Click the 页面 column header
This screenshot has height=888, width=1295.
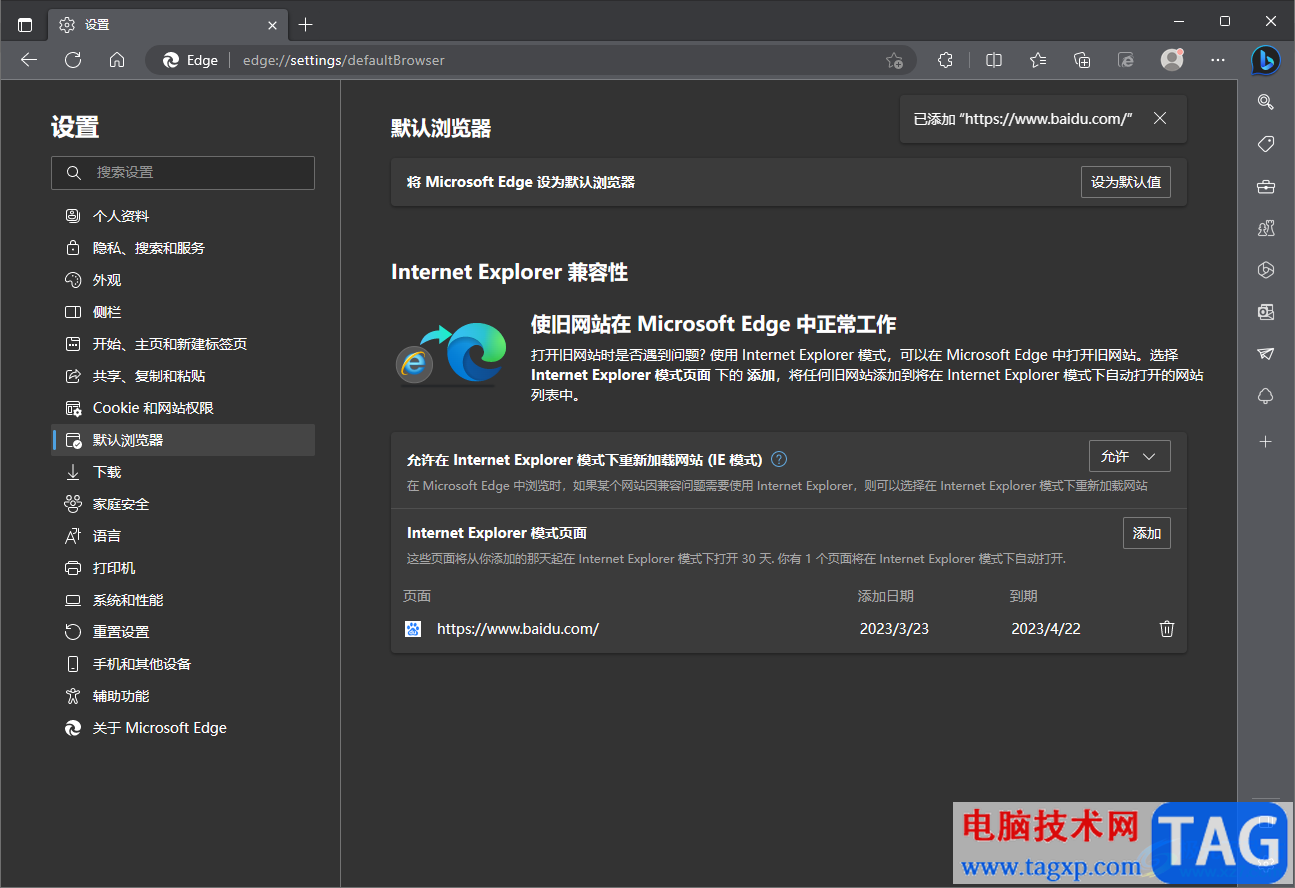(x=417, y=596)
